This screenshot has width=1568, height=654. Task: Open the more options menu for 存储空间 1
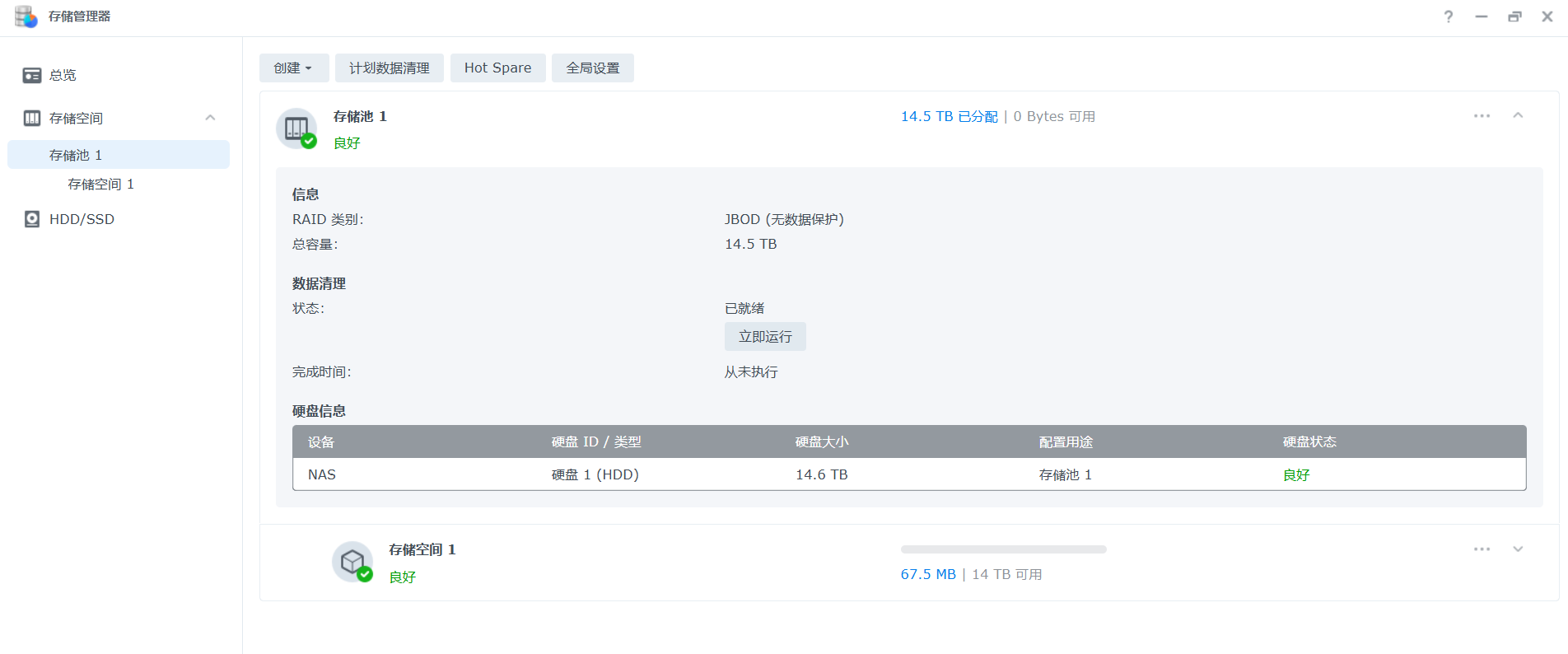(1482, 549)
